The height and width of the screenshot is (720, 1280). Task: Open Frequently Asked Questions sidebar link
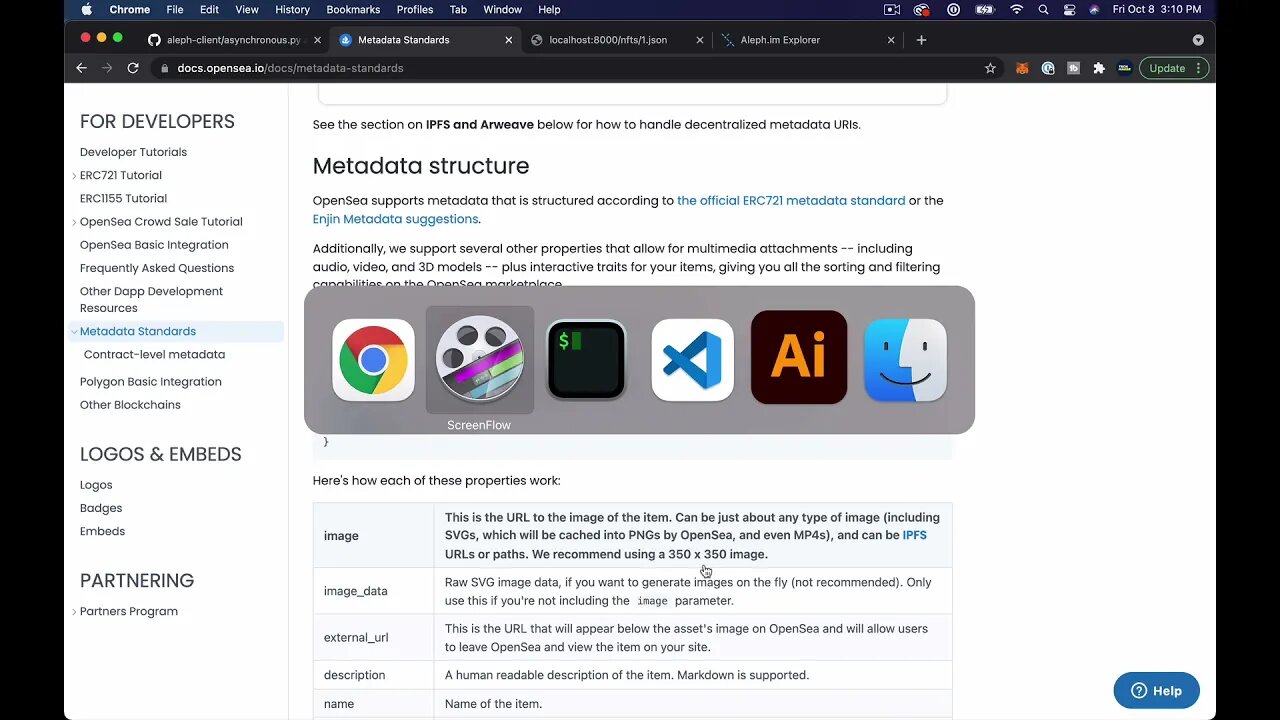pyautogui.click(x=157, y=268)
